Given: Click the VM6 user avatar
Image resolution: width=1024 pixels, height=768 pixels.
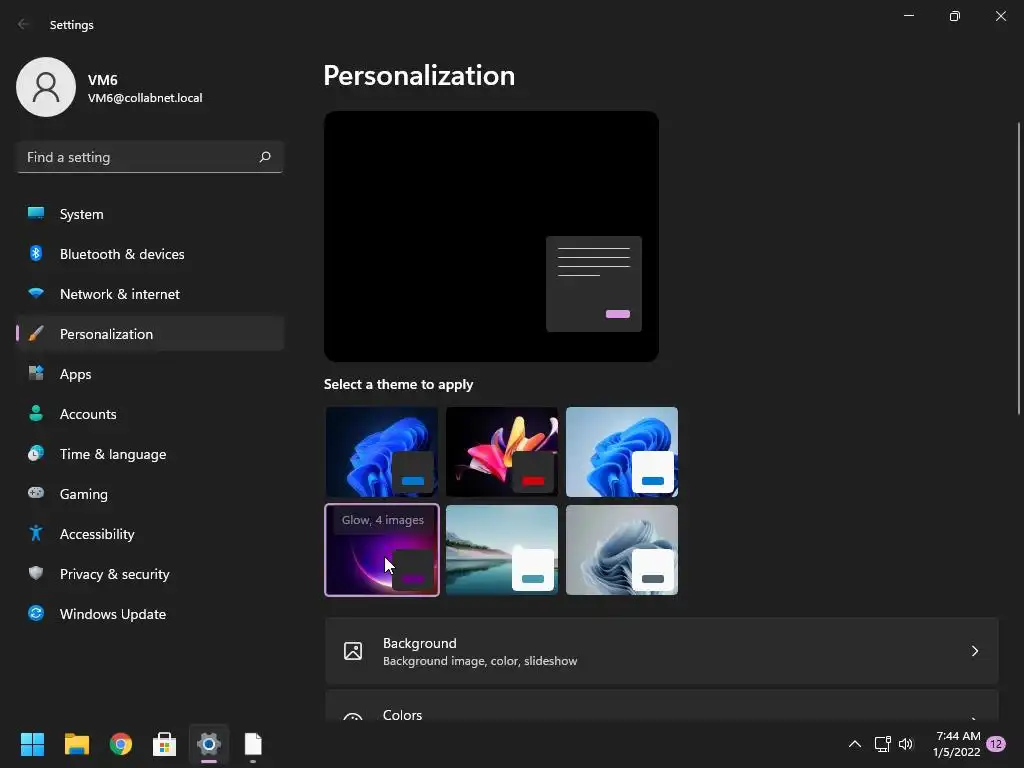Looking at the screenshot, I should 46,87.
